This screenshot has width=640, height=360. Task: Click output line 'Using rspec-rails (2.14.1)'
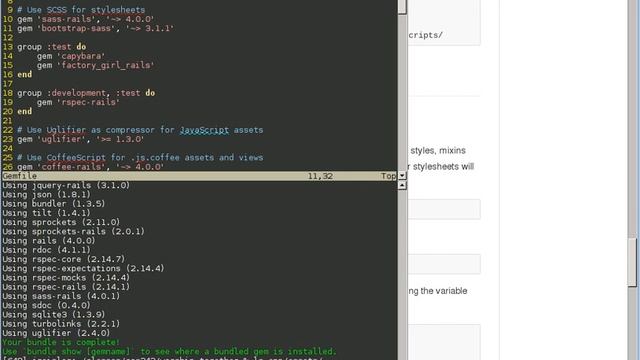[x=66, y=287]
